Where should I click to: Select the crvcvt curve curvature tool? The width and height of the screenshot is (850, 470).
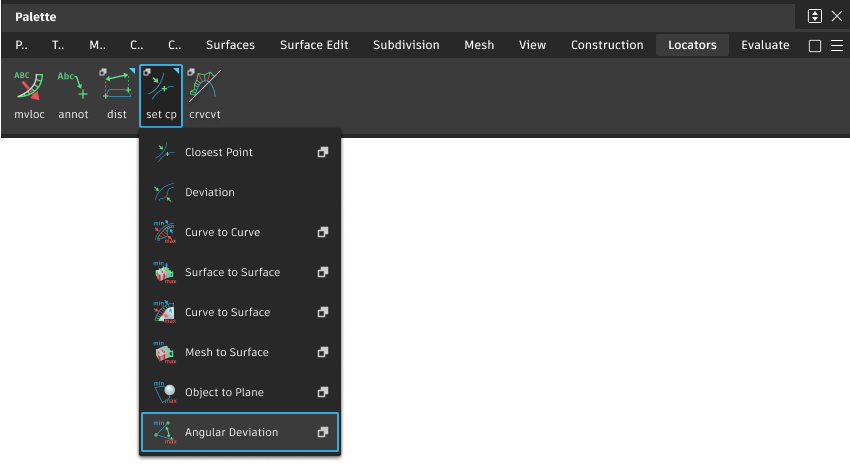point(205,88)
